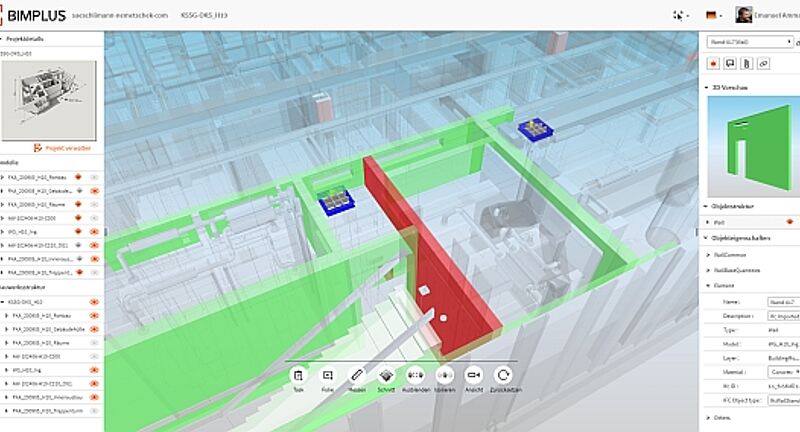Screen dimensions: 800x432
Task: Toggle visibility eye of first model row
Action: point(93,175)
